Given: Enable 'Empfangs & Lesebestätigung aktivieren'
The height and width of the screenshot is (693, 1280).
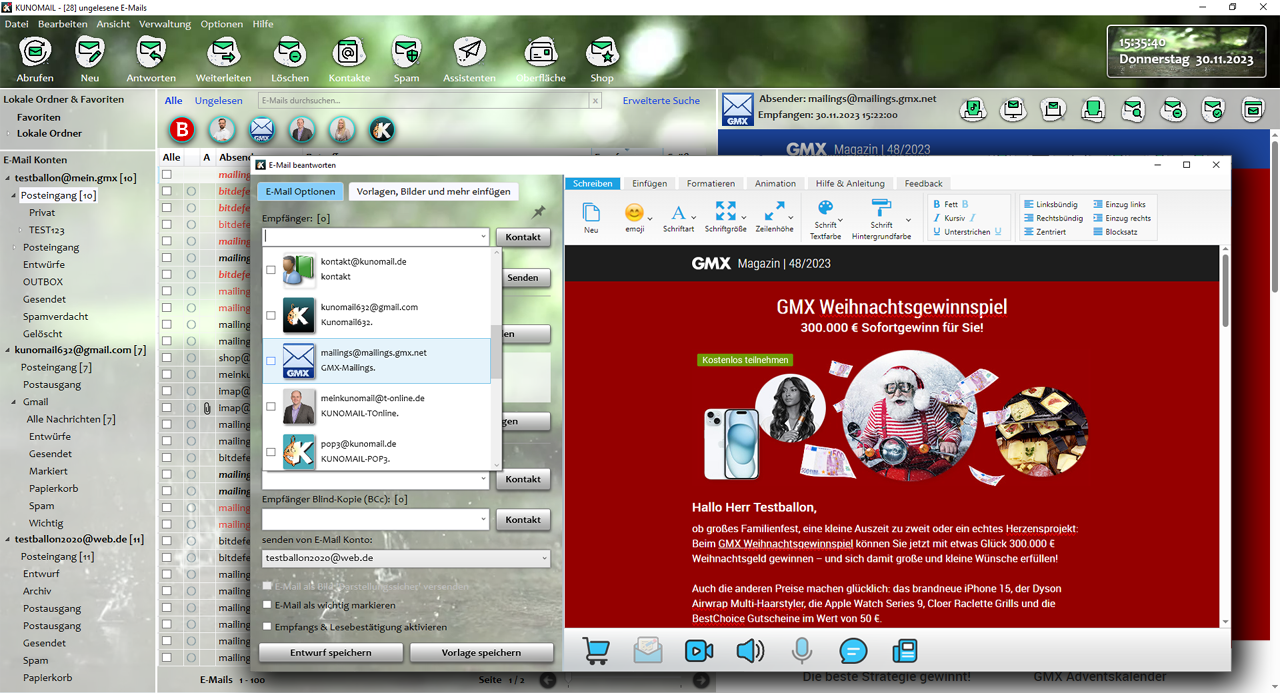Looking at the screenshot, I should tap(267, 627).
